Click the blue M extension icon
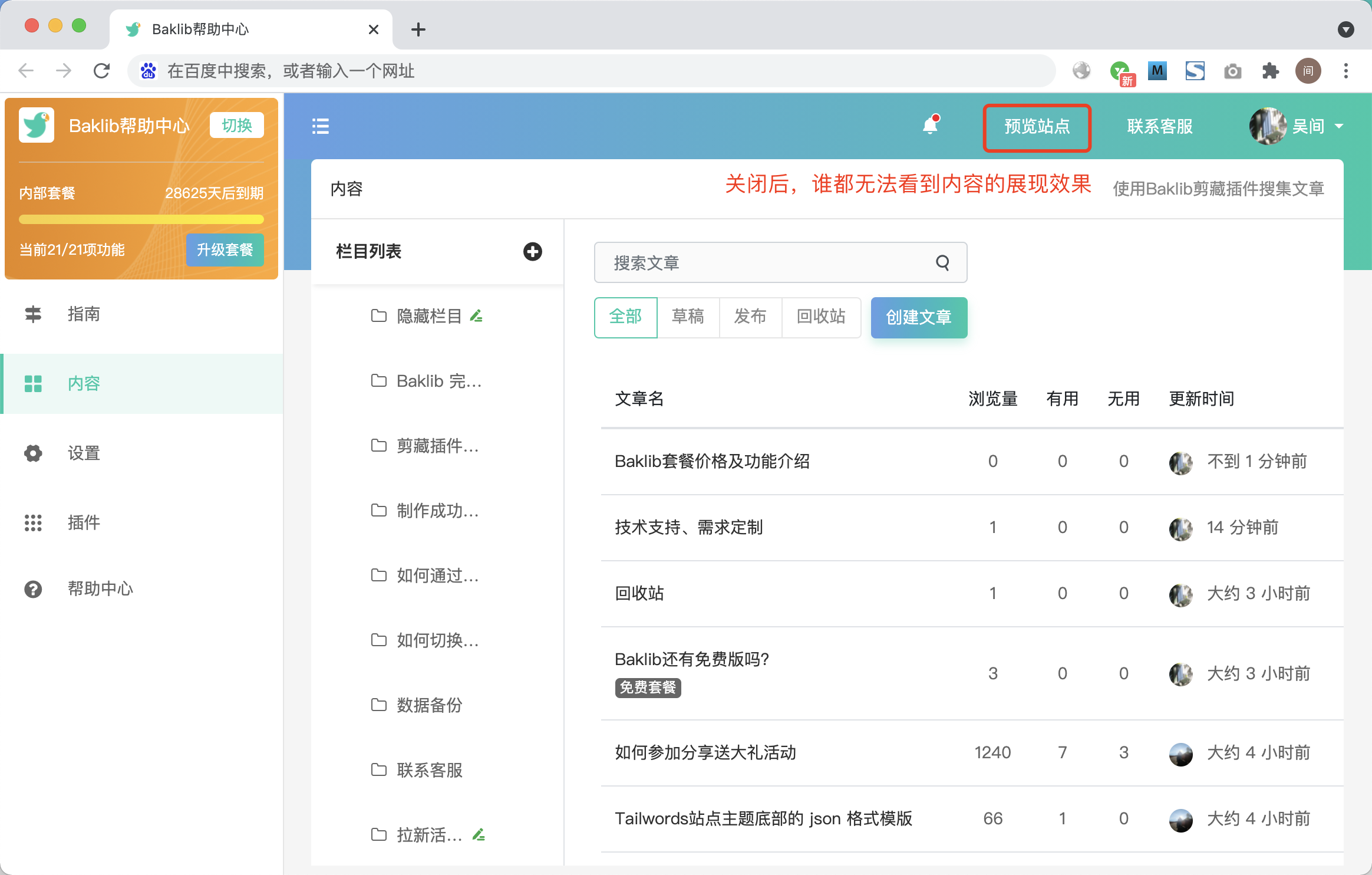This screenshot has height=875, width=1372. coord(1157,71)
